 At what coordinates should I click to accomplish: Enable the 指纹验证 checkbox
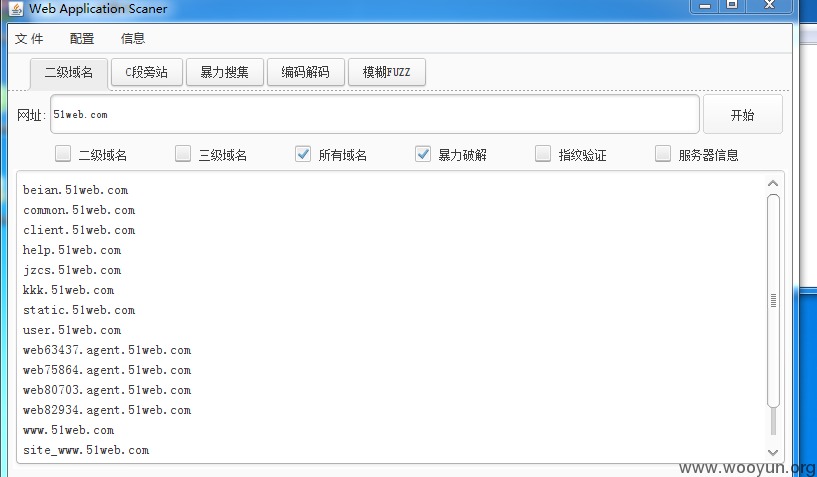pos(543,154)
